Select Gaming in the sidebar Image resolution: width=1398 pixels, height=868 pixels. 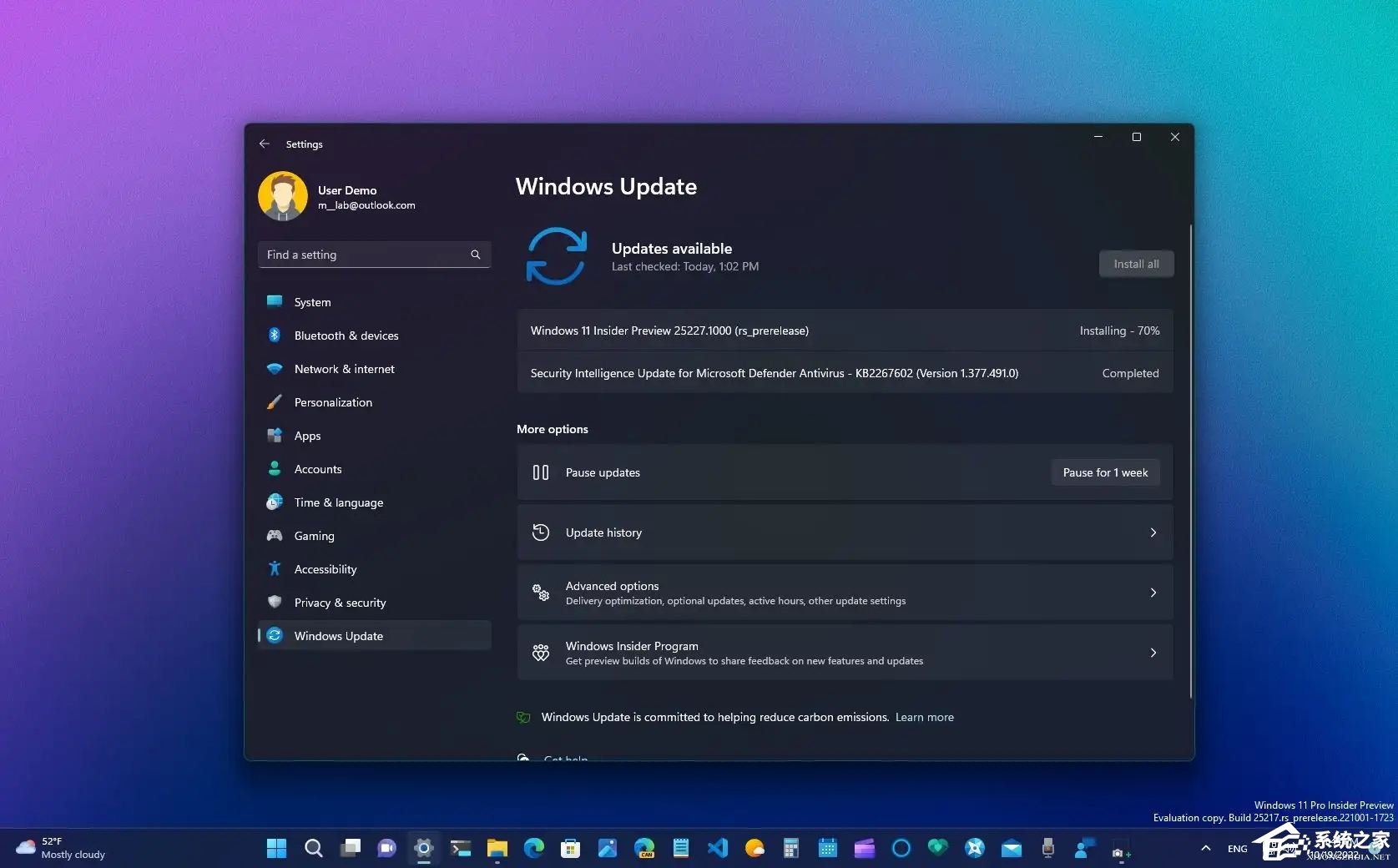tap(374, 536)
